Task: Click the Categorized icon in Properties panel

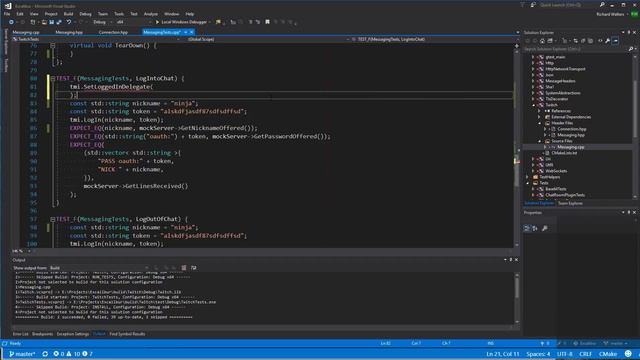Action: pos(527,229)
